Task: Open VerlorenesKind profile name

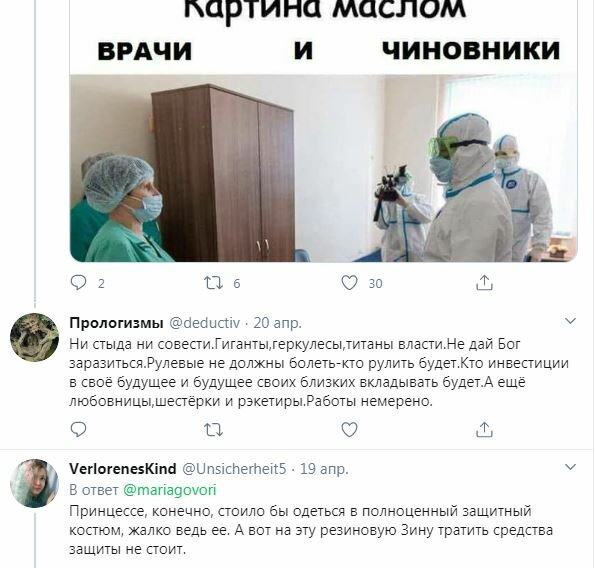Action: click(x=123, y=469)
